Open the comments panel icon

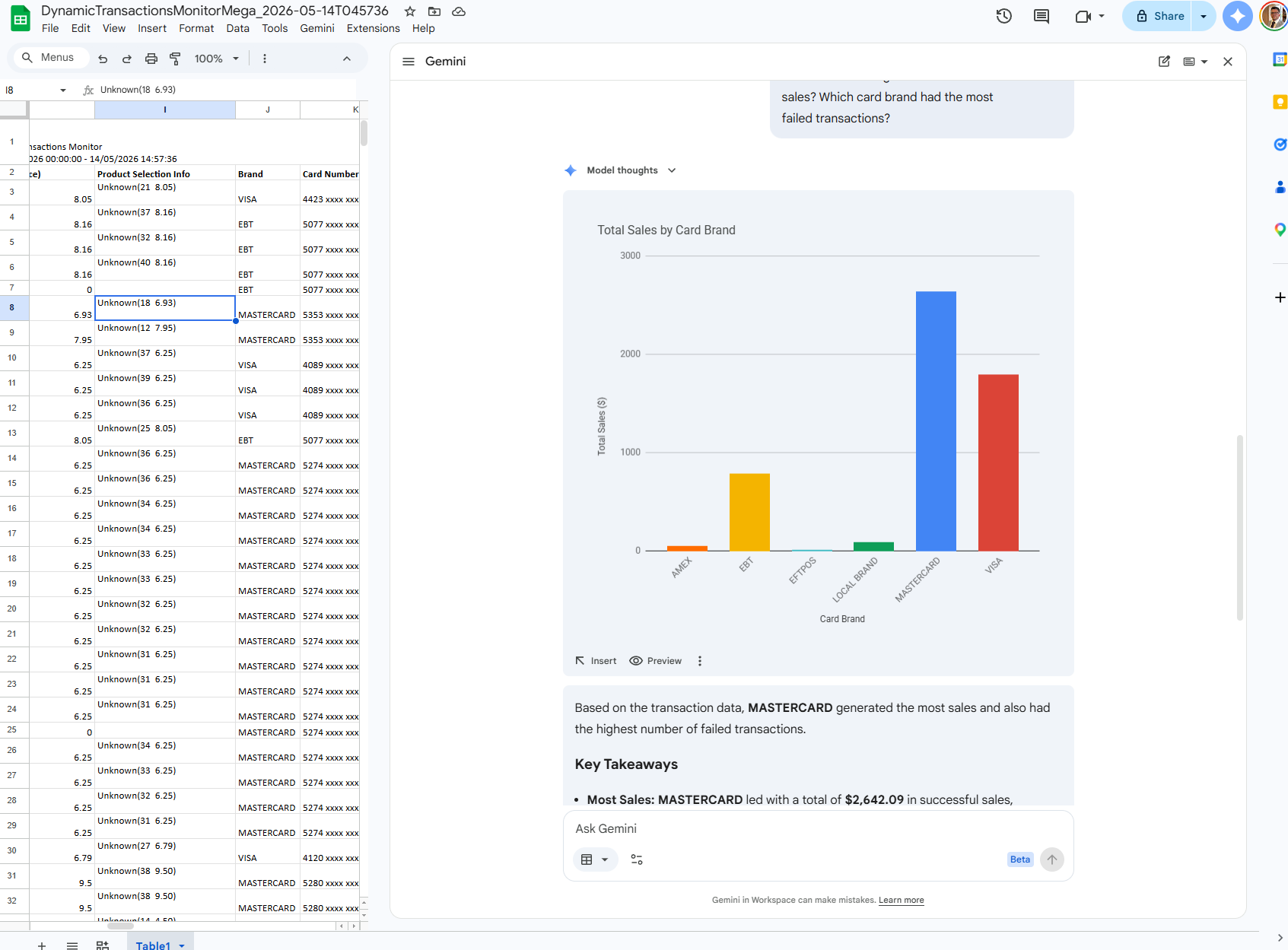[x=1042, y=16]
